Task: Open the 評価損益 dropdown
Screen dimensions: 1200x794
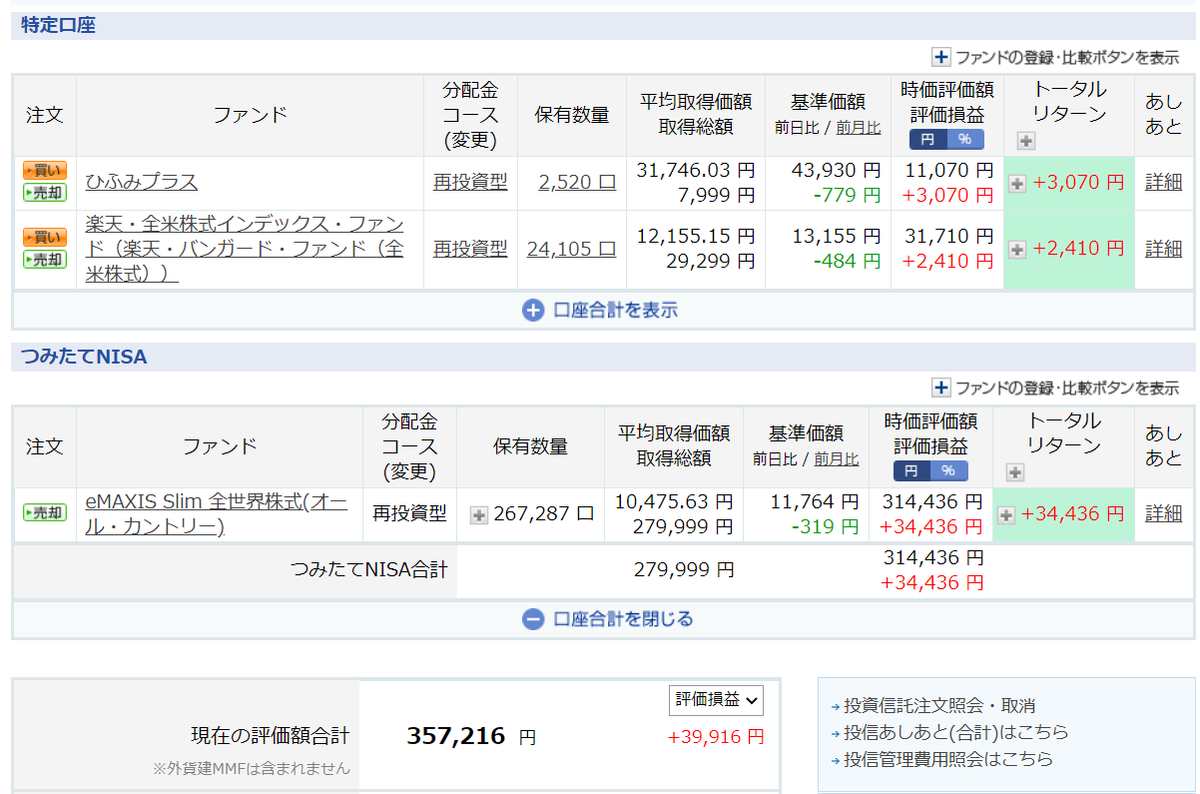Action: click(x=716, y=700)
